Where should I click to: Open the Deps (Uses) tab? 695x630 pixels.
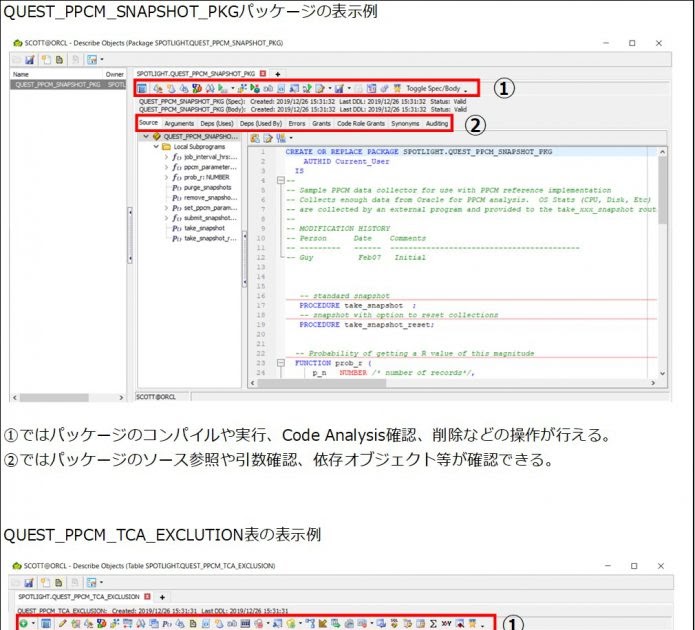(x=217, y=123)
